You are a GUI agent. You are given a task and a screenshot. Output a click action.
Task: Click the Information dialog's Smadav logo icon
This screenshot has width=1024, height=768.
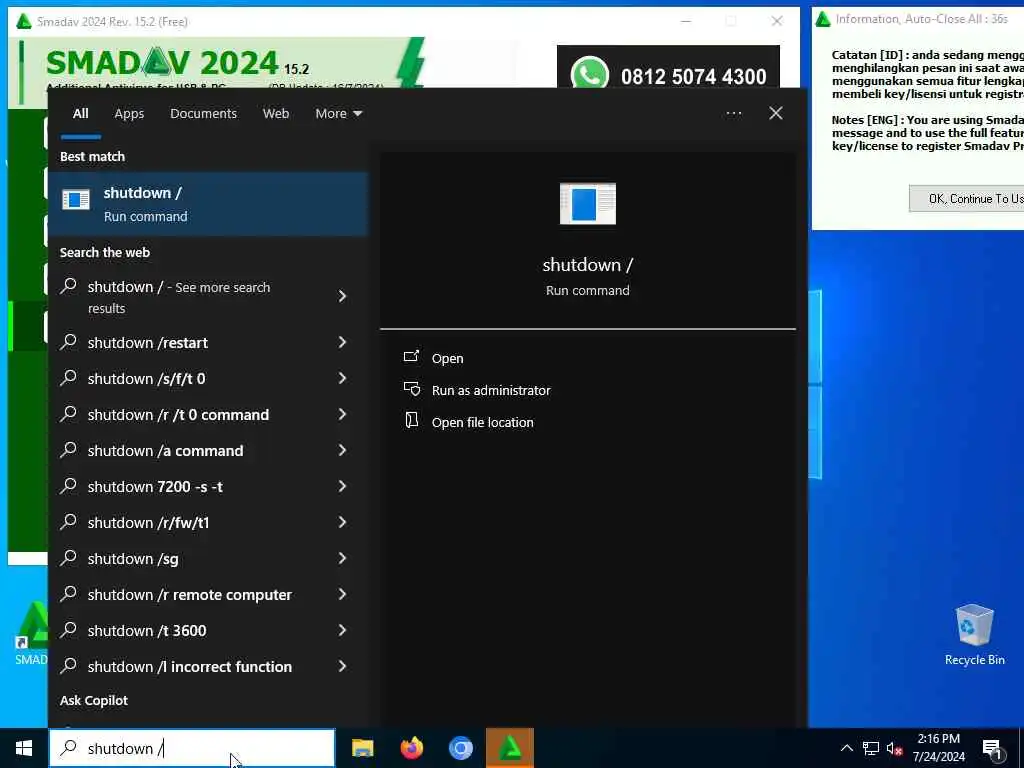pos(823,19)
